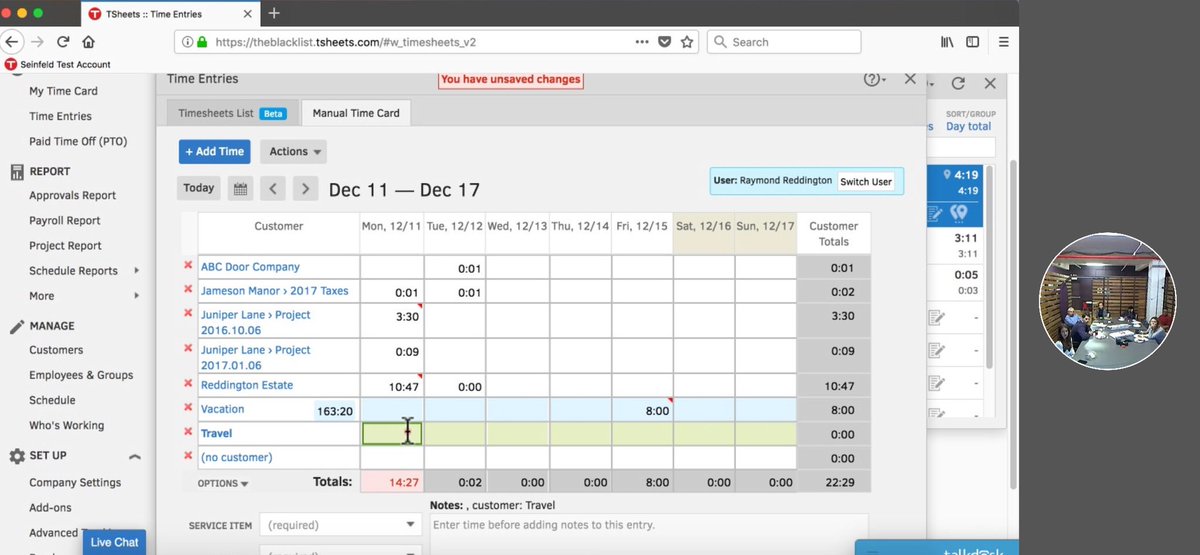Open the Project Report
The height and width of the screenshot is (555, 1200).
point(65,245)
